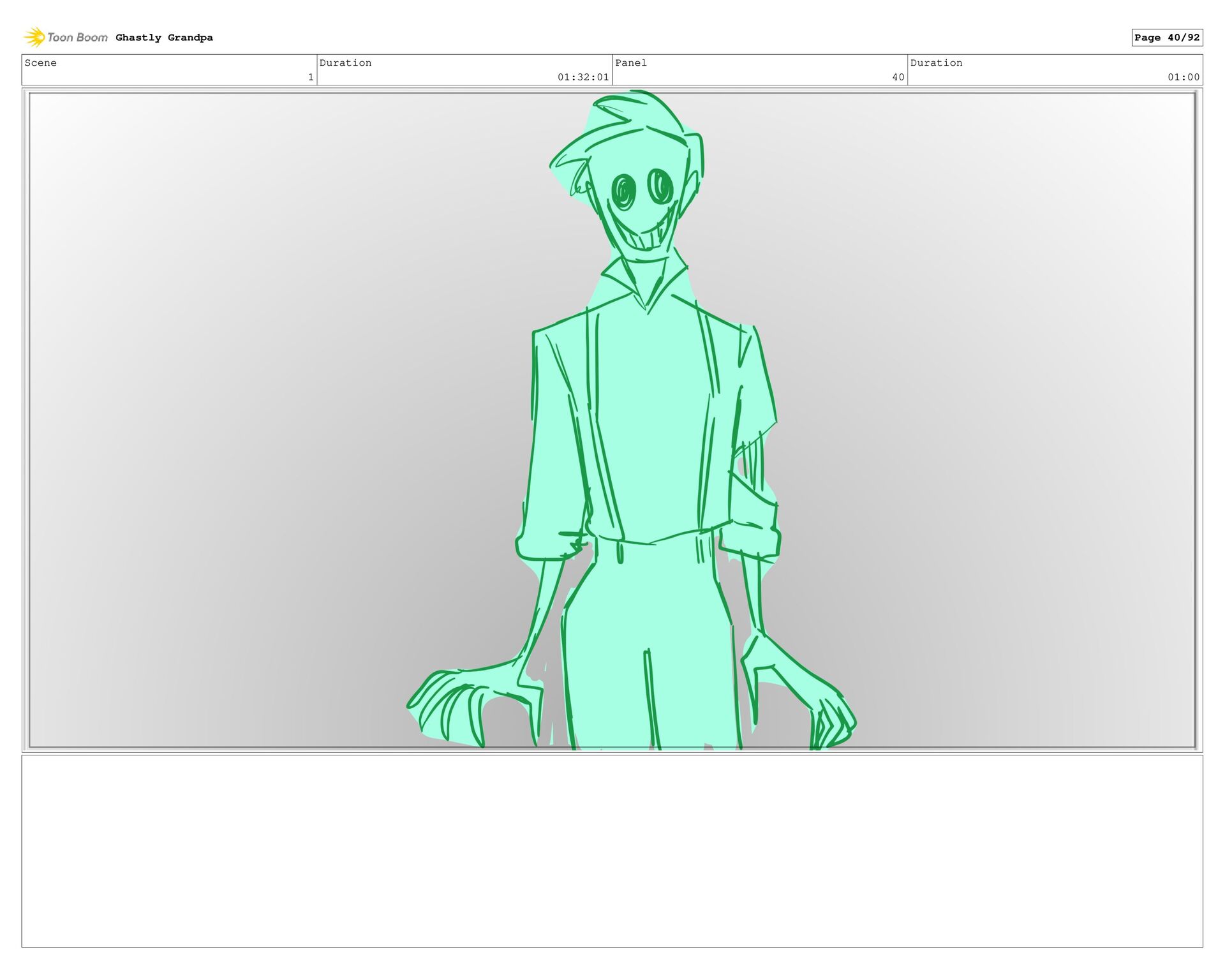Click the 'Scene' header label
The width and height of the screenshot is (1225, 980).
click(x=41, y=63)
